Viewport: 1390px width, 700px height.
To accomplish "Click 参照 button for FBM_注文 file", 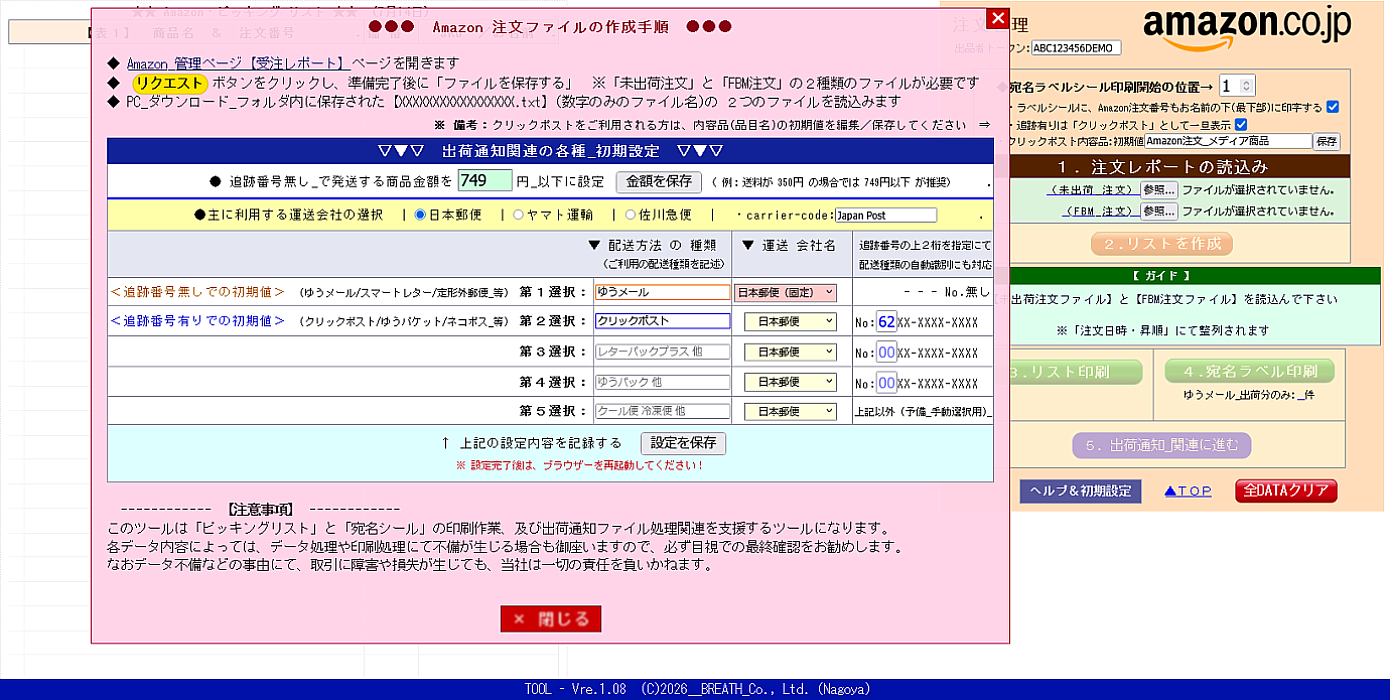I will tap(1159, 211).
